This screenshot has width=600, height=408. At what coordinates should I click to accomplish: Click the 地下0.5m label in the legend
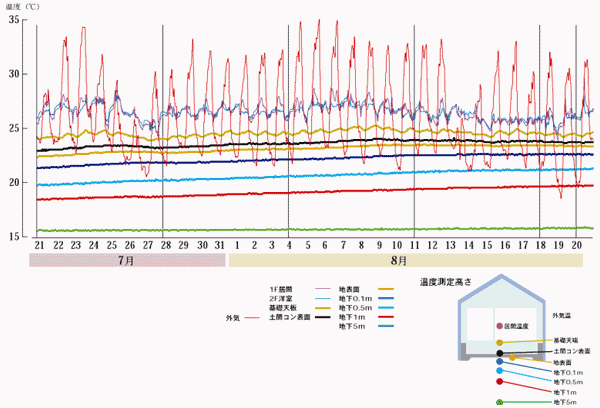[355, 308]
